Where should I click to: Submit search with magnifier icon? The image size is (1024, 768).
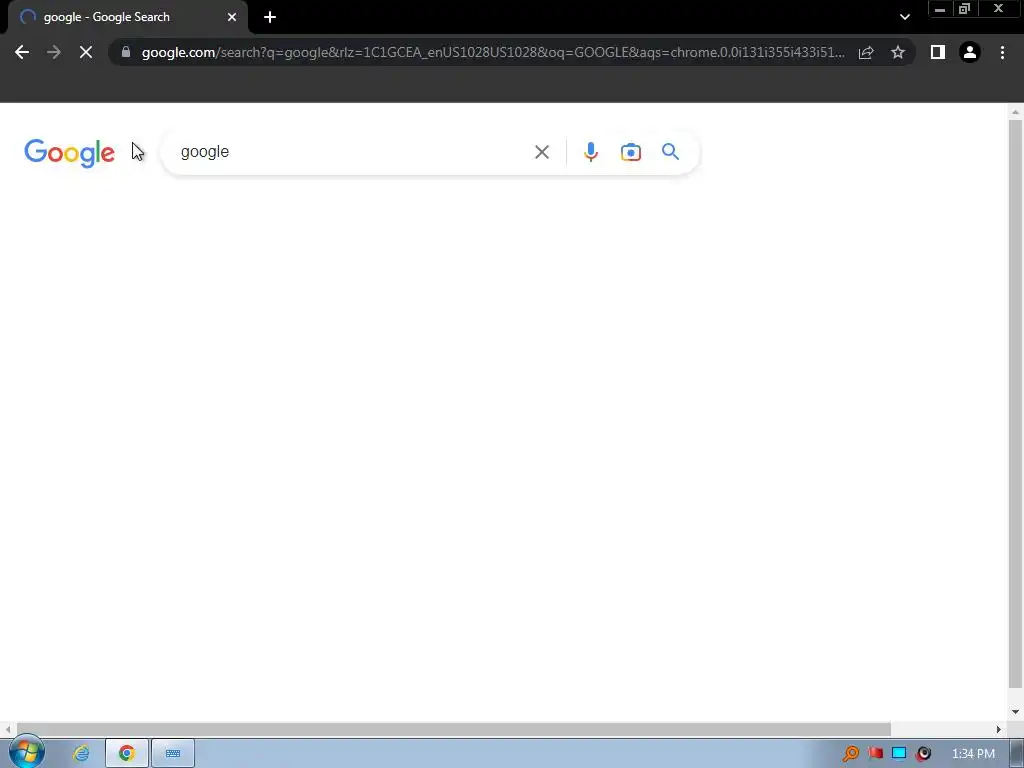(670, 152)
